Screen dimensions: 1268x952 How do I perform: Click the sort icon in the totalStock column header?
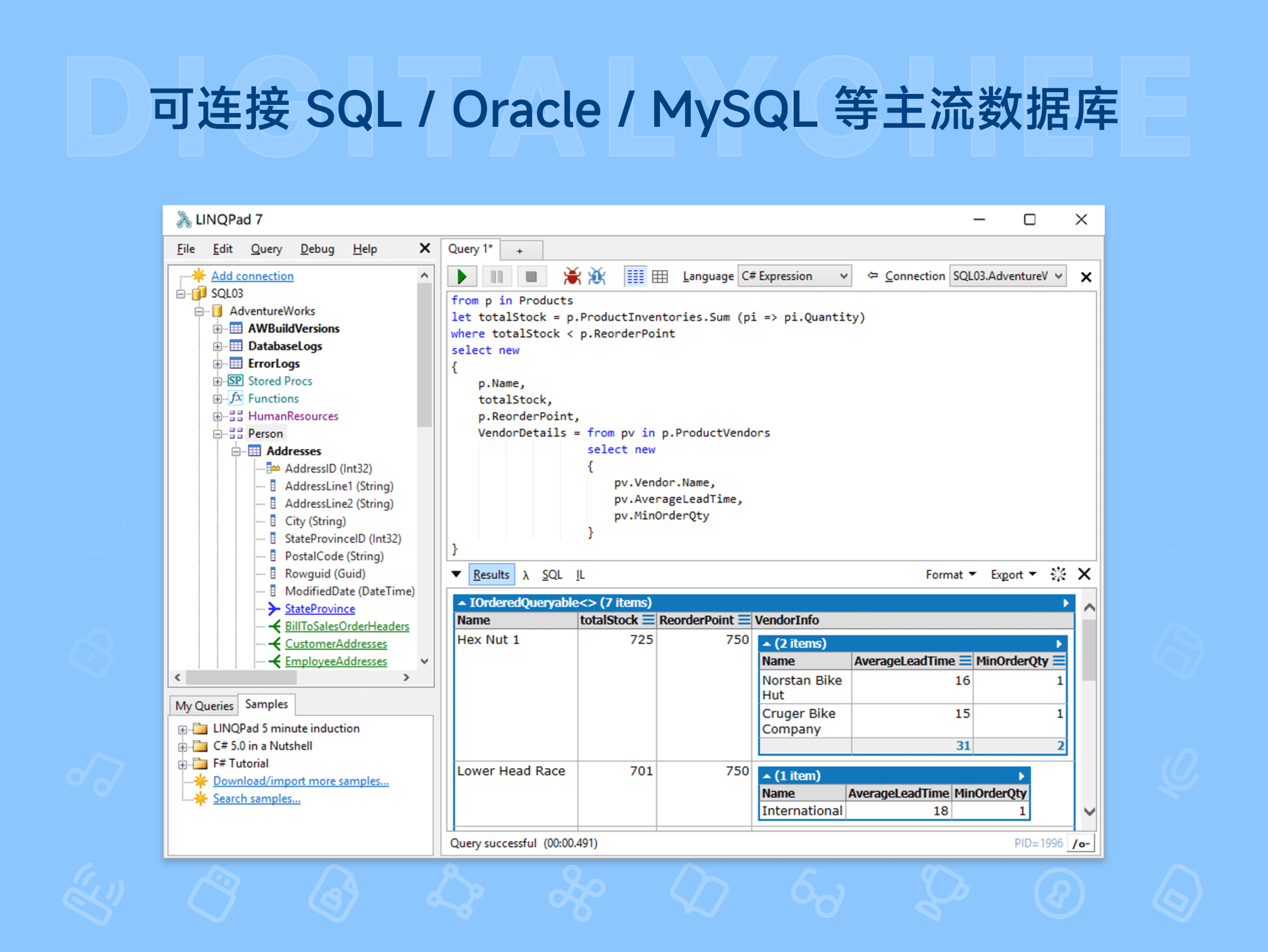[649, 620]
